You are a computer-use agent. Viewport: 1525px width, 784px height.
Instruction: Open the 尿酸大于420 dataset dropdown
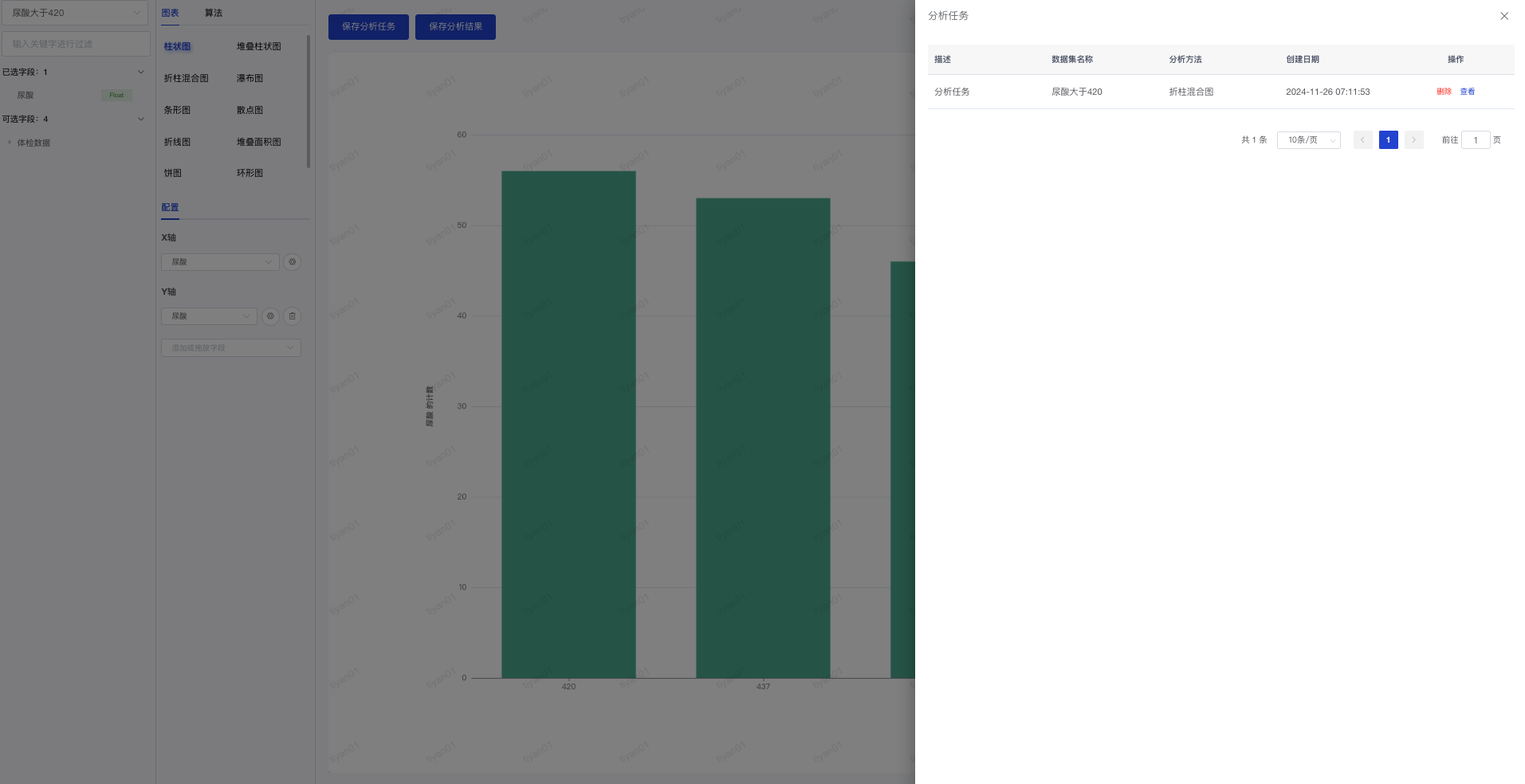click(x=74, y=13)
